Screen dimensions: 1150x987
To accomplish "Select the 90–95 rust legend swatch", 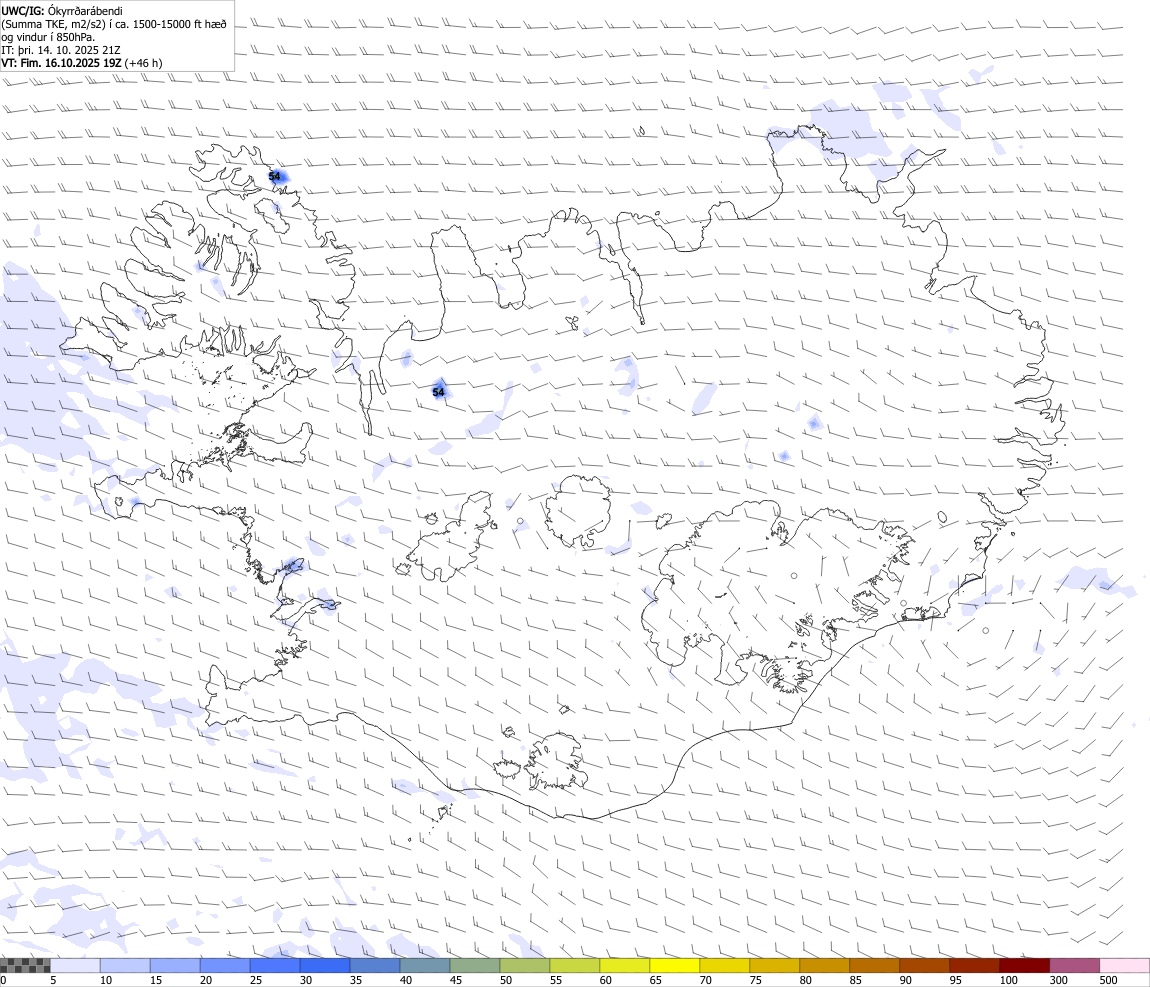I will [924, 965].
